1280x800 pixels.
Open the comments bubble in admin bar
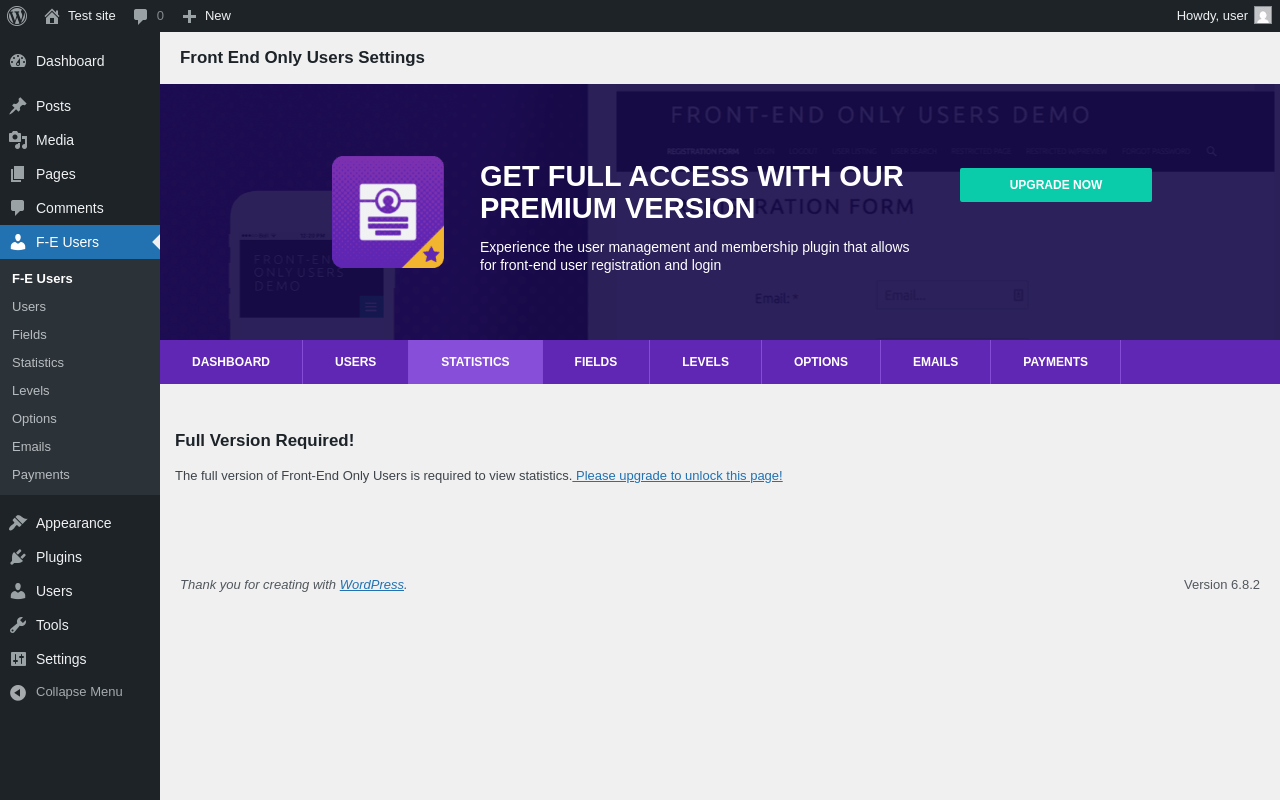click(x=140, y=16)
